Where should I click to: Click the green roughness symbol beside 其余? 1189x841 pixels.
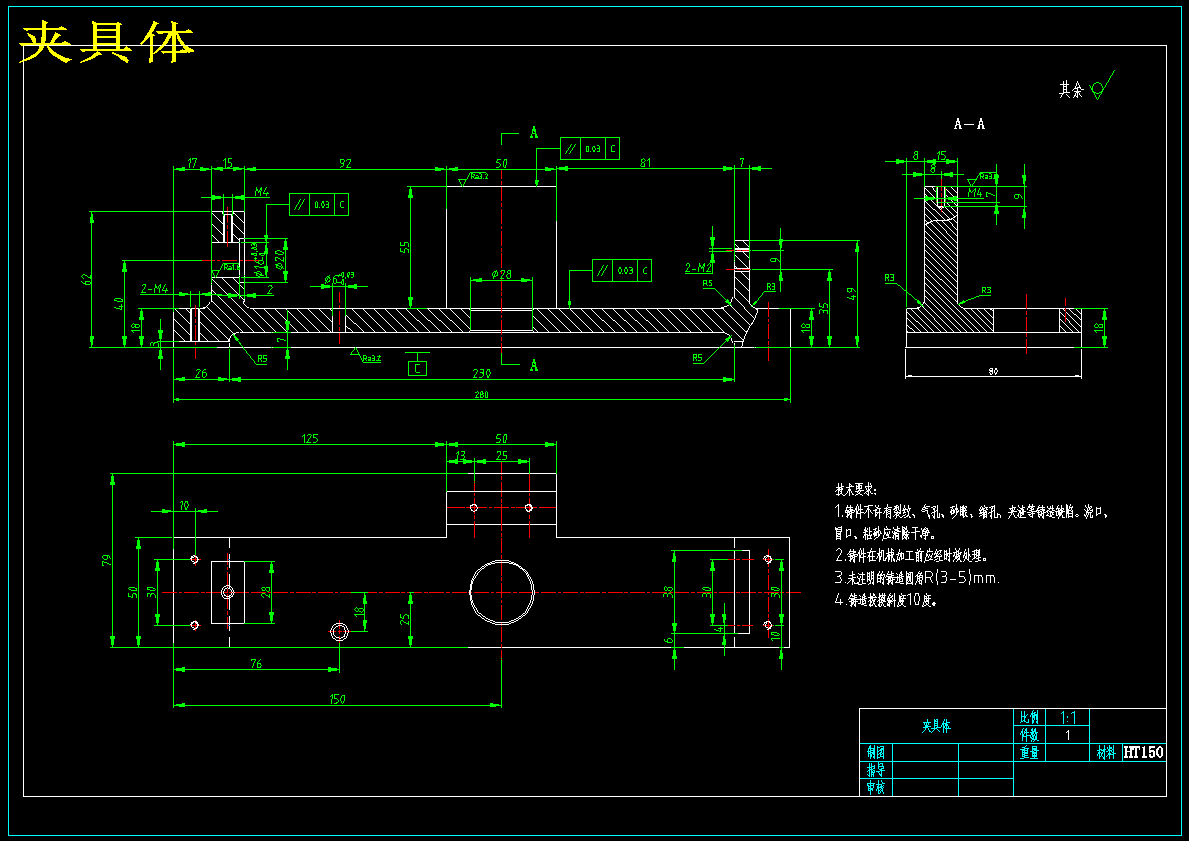tap(1103, 85)
